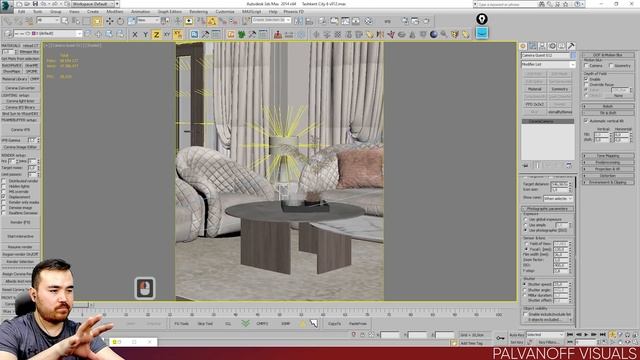Open the 3ds Max application menu logo

click(x=6, y=7)
